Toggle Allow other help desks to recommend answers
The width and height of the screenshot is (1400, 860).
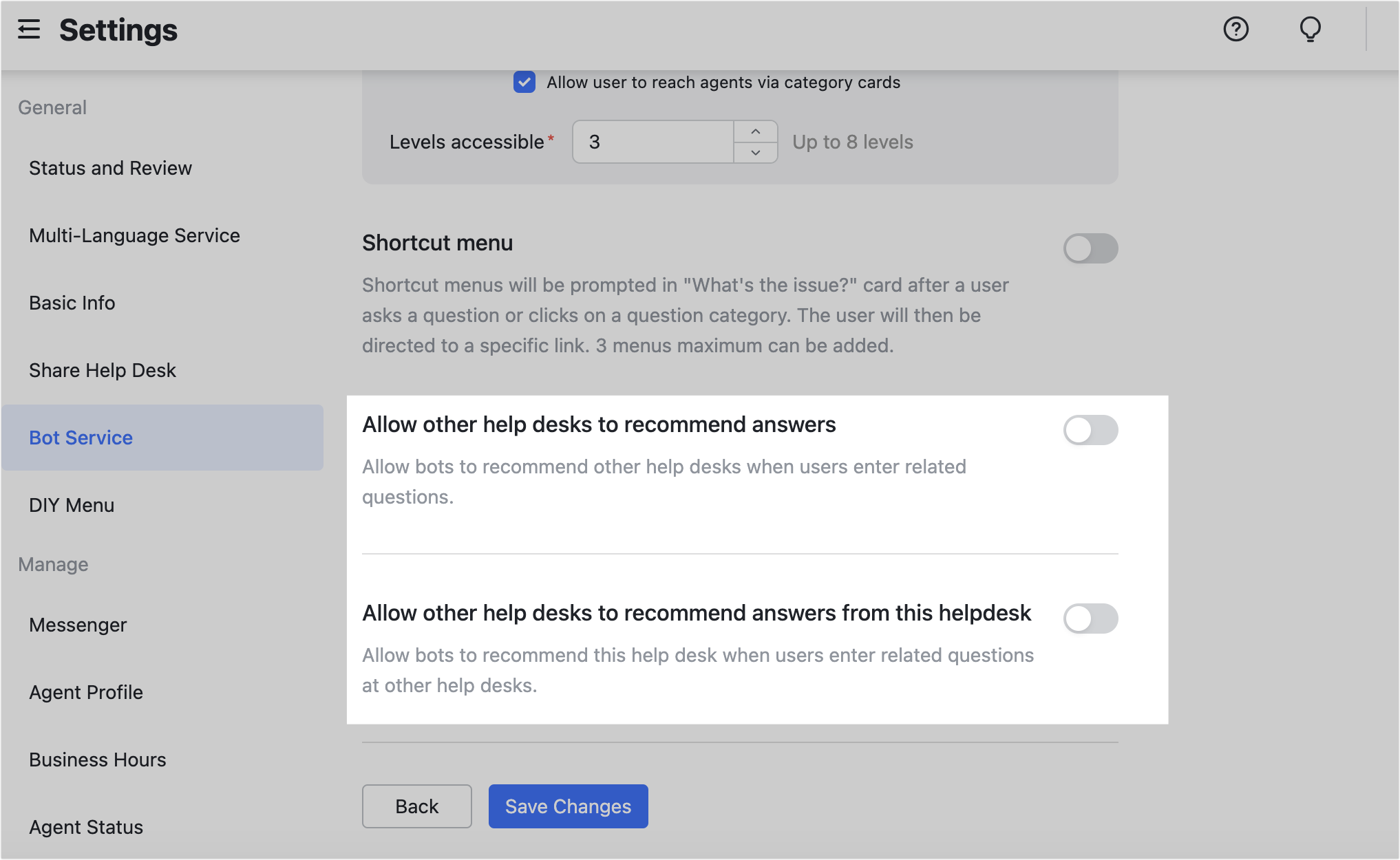pos(1090,430)
